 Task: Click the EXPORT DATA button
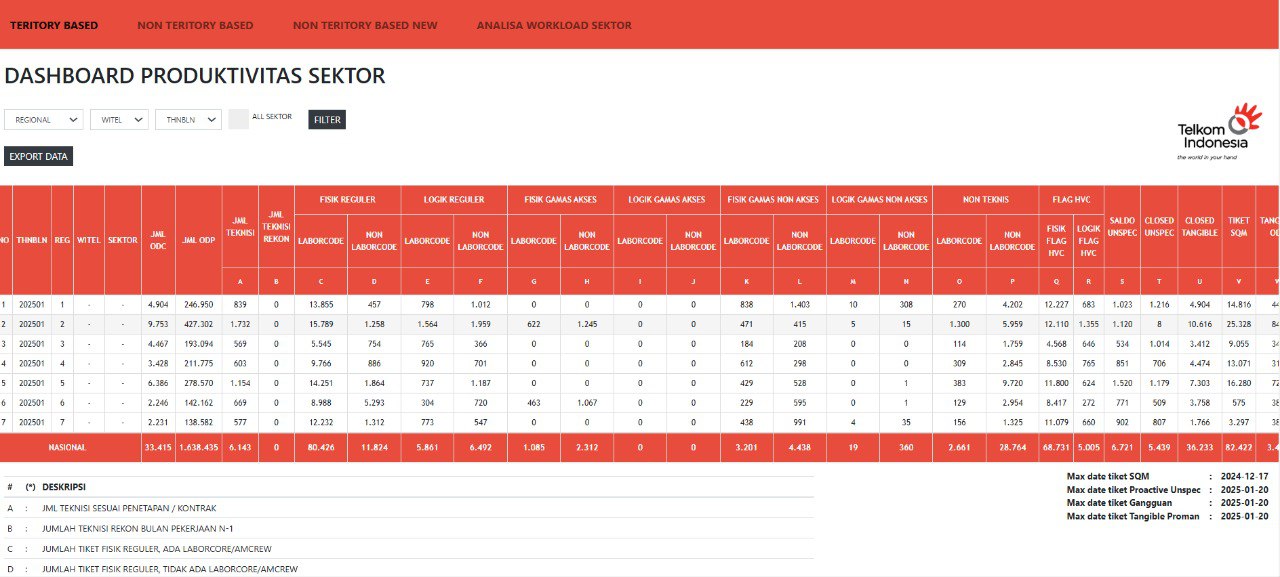tap(38, 156)
